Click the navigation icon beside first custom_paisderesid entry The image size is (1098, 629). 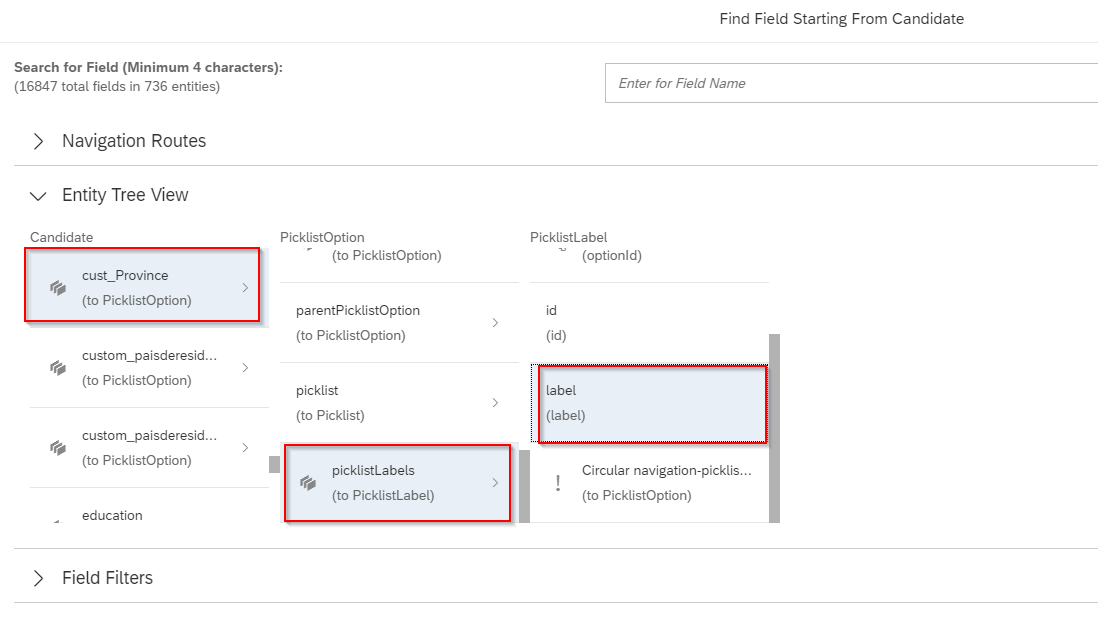pos(57,368)
